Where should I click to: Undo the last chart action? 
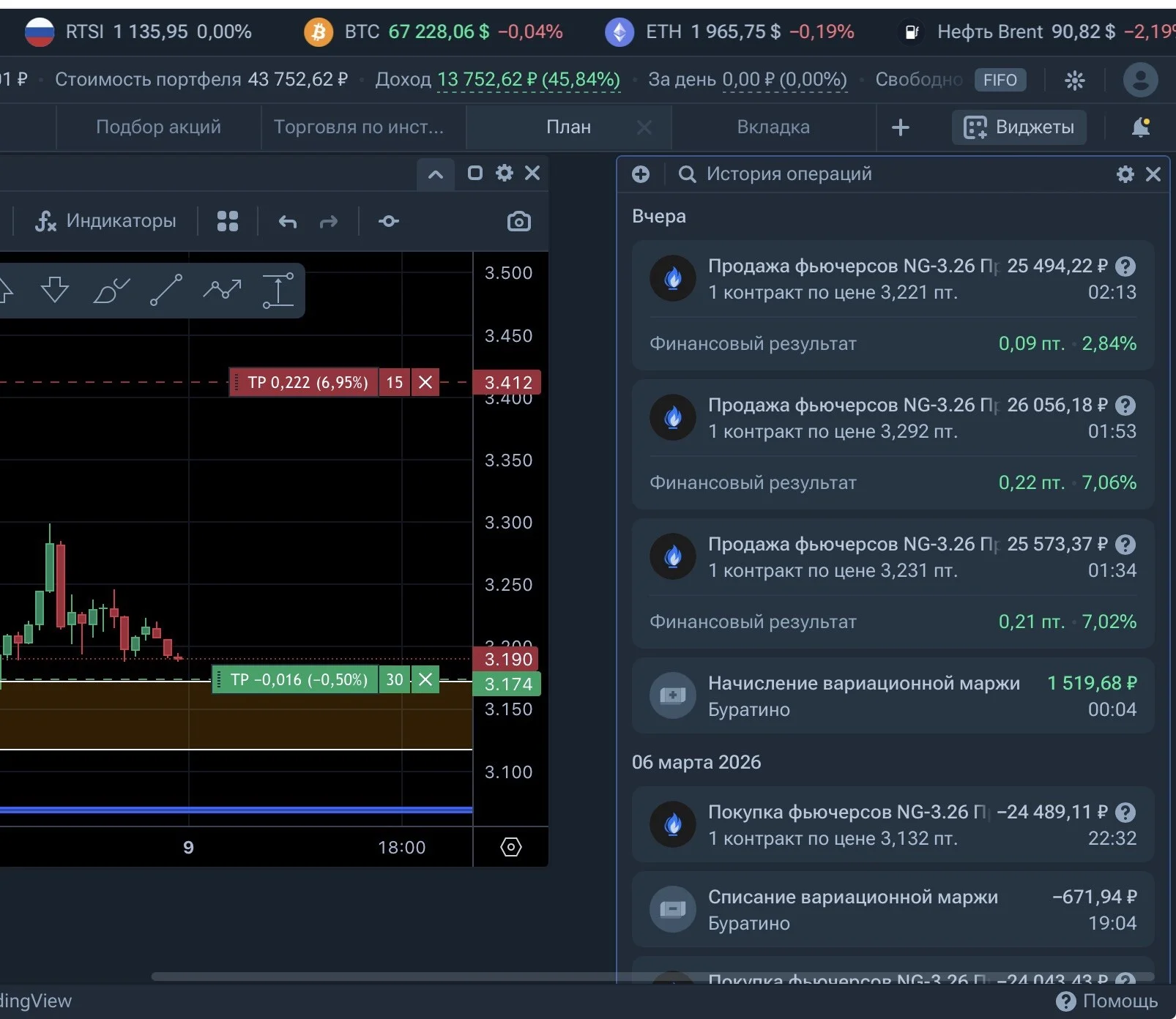(x=288, y=221)
